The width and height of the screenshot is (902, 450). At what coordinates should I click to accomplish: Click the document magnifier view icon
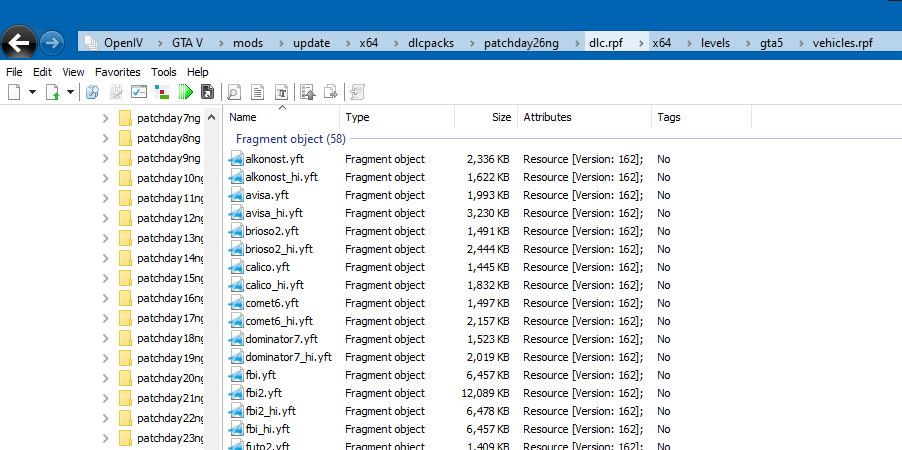[234, 92]
